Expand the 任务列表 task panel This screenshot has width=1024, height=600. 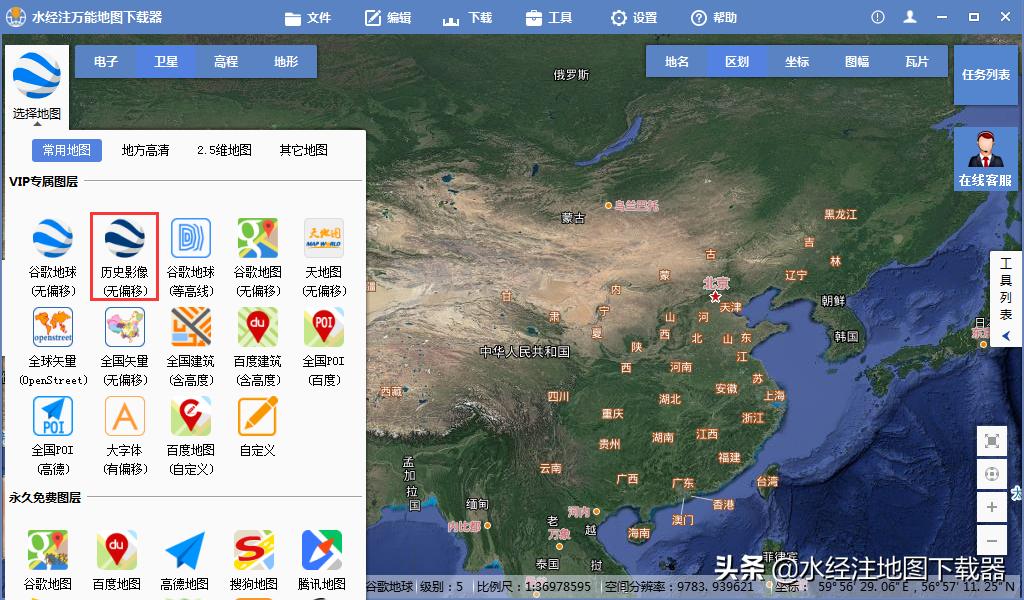985,75
